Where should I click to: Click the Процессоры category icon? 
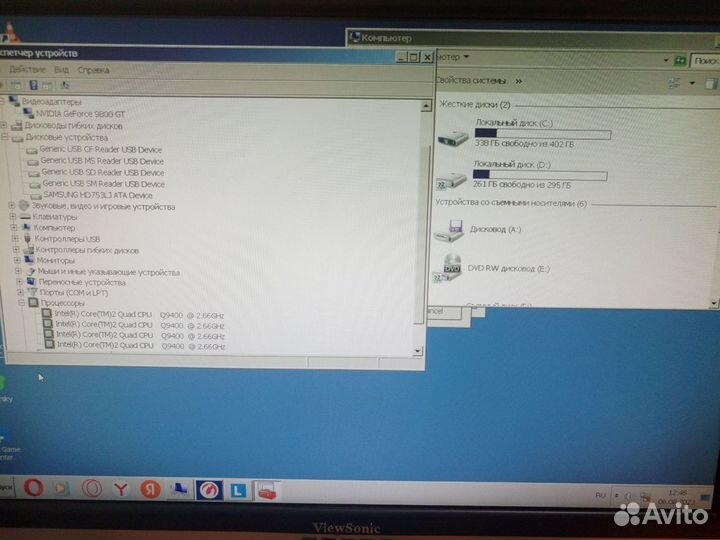[33, 303]
